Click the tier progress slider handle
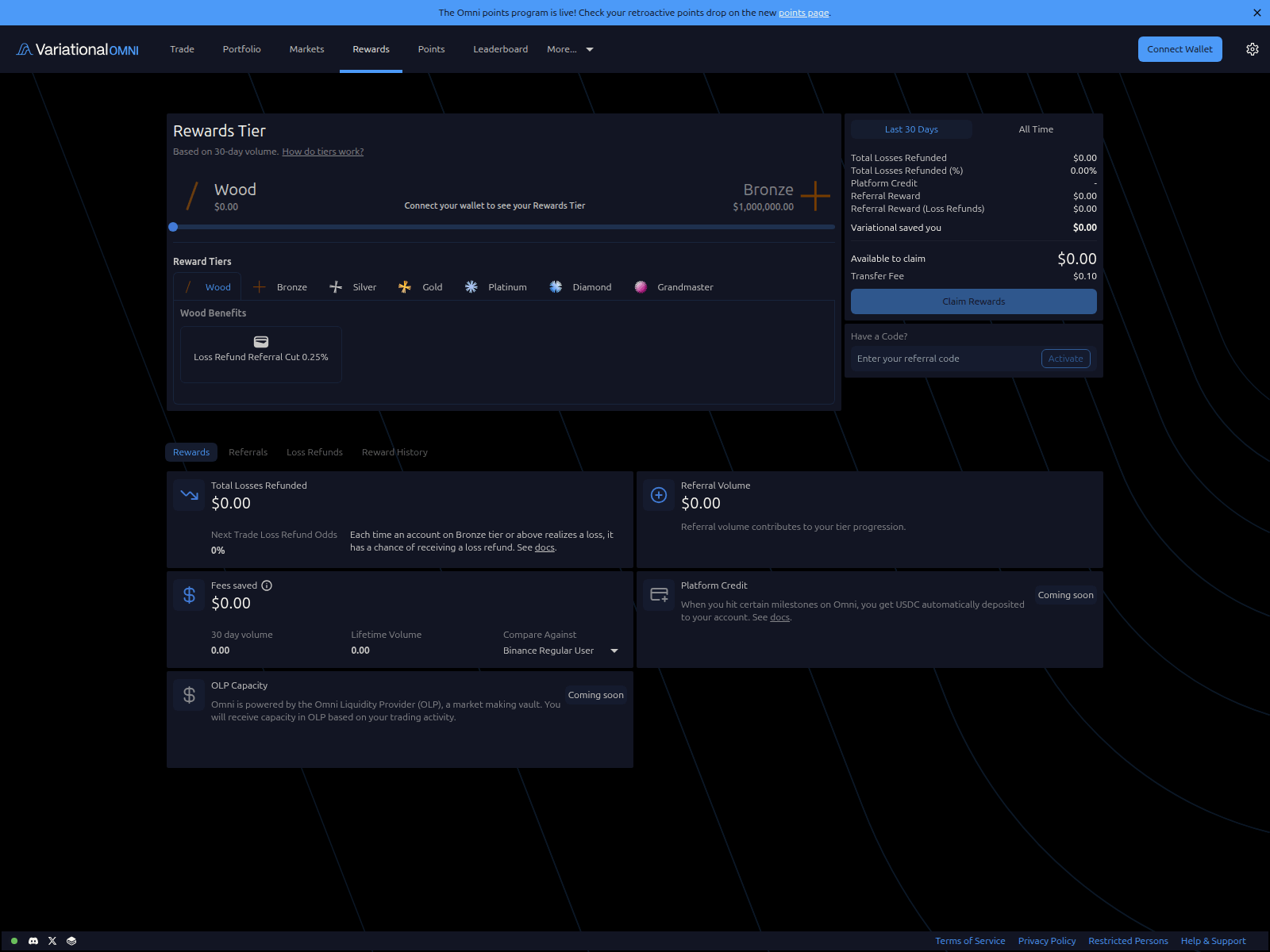 coord(173,227)
